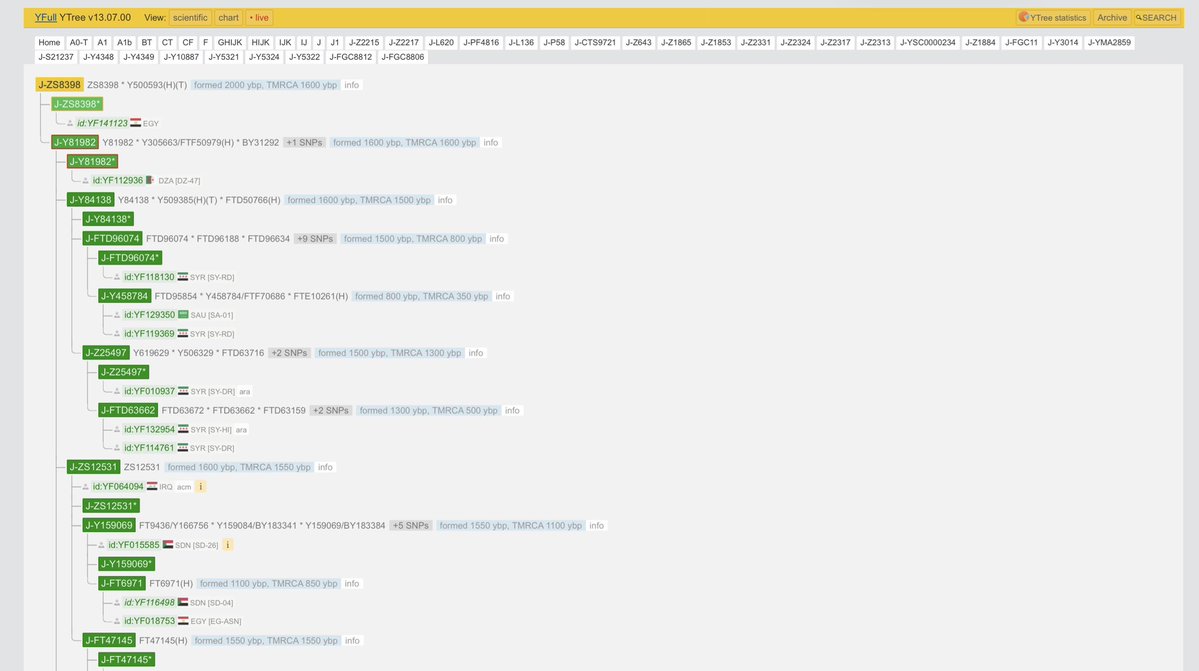Expand +2 SNPs for J-Z25497
The width and height of the screenshot is (1199, 671).
[x=289, y=353]
